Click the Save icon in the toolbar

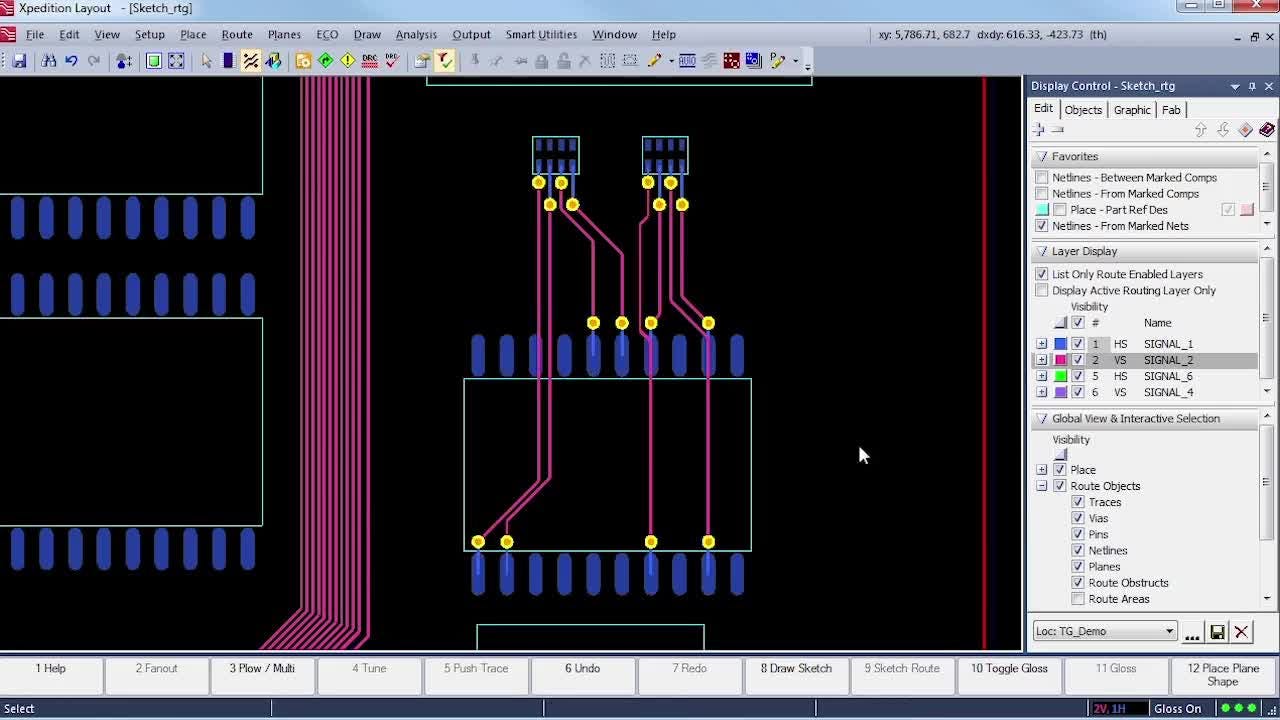pyautogui.click(x=19, y=61)
